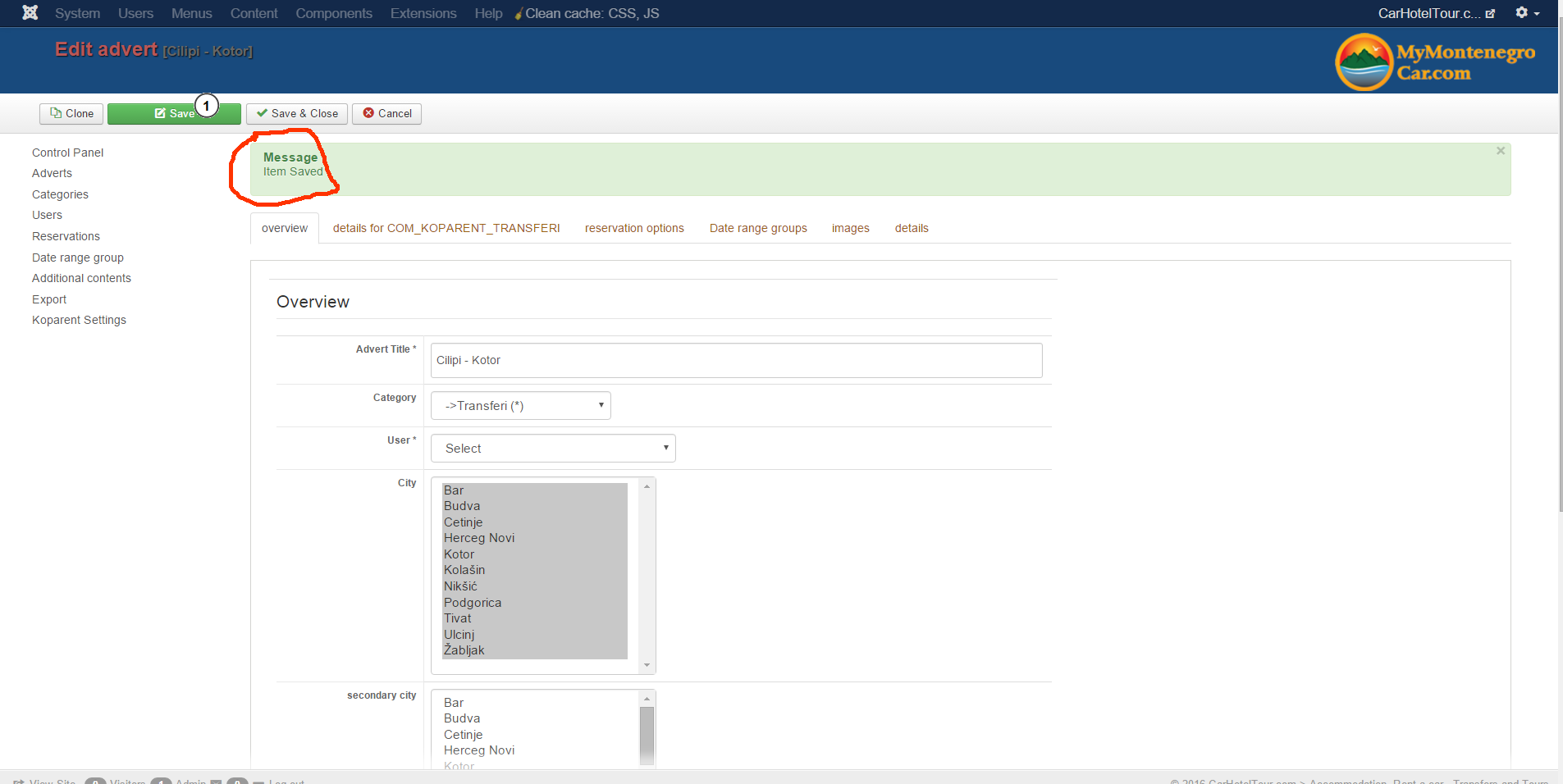Image resolution: width=1563 pixels, height=784 pixels.
Task: Open Koparent Settings in sidebar
Action: 79,320
